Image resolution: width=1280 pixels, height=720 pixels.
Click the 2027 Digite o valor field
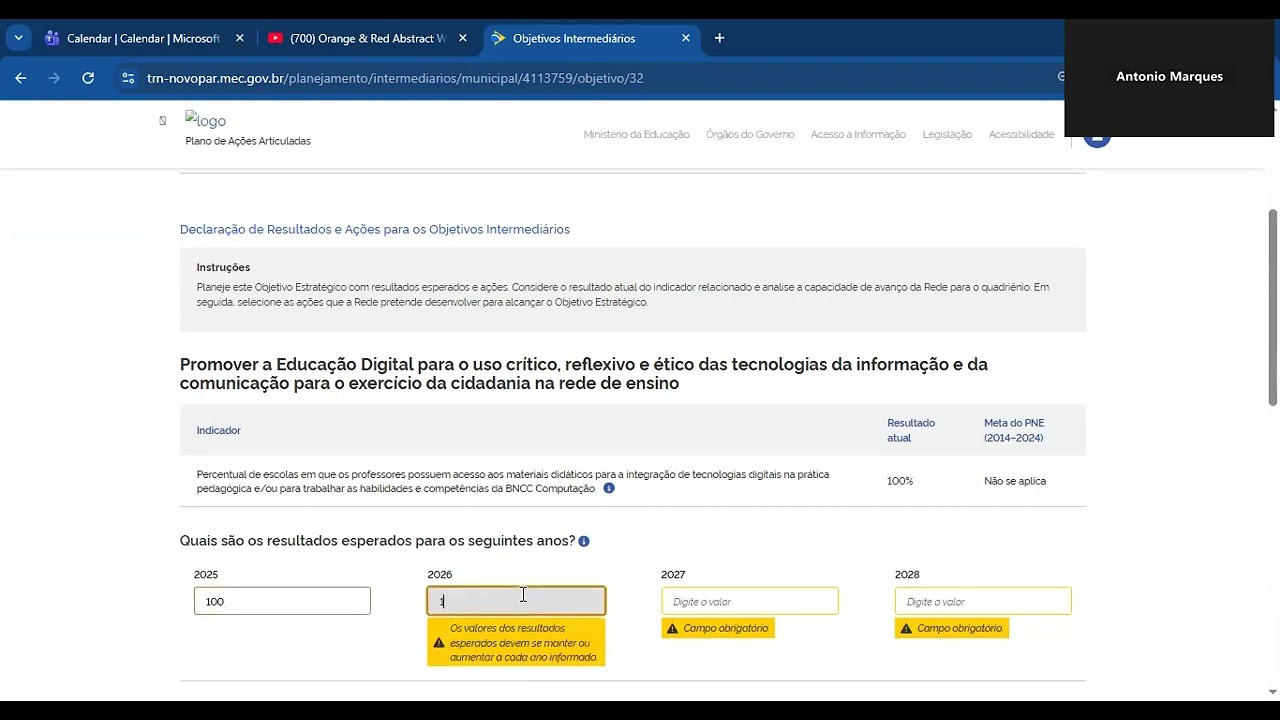coord(750,601)
